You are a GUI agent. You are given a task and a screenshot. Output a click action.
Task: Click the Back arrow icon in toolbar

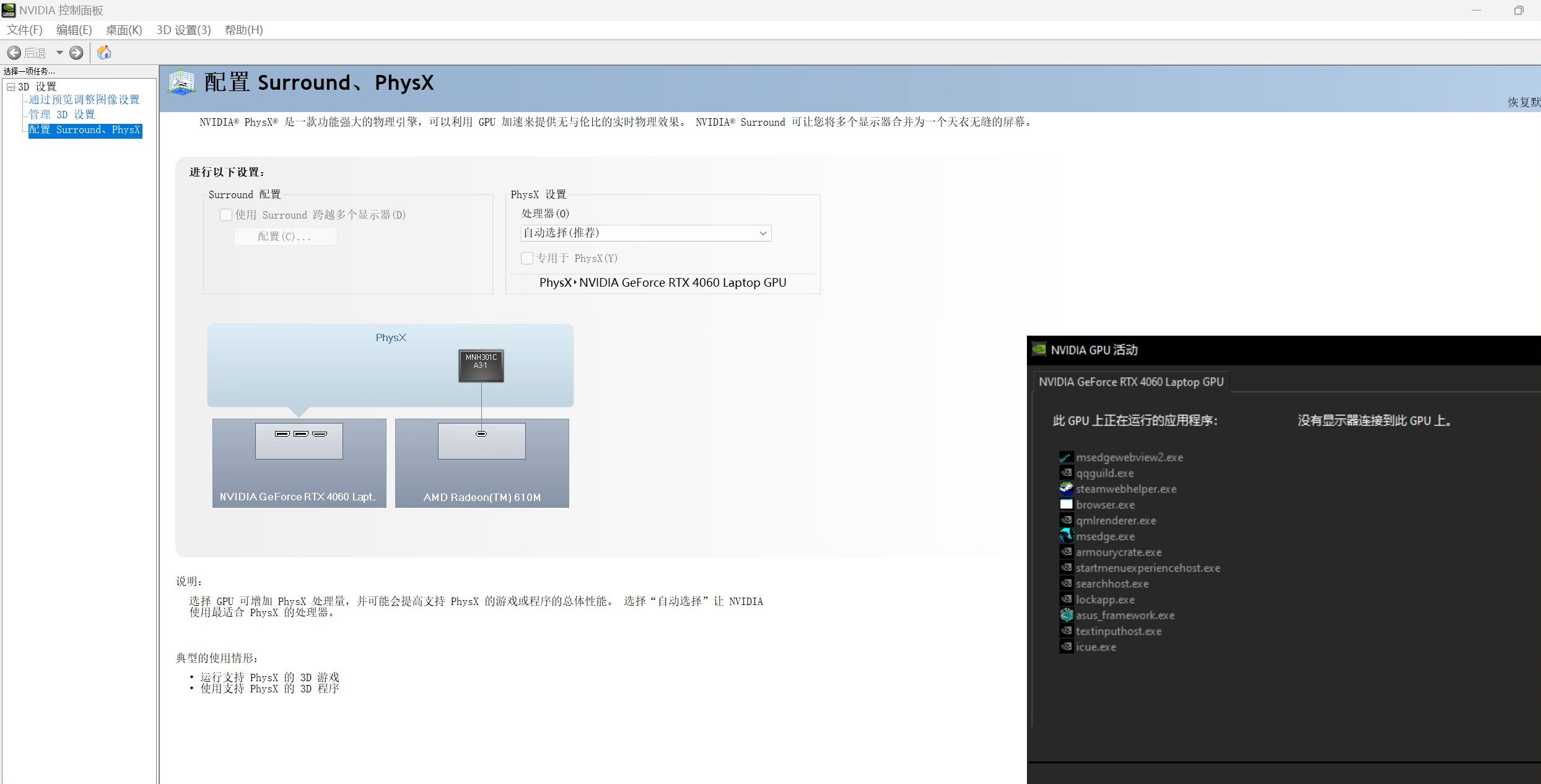(x=14, y=53)
